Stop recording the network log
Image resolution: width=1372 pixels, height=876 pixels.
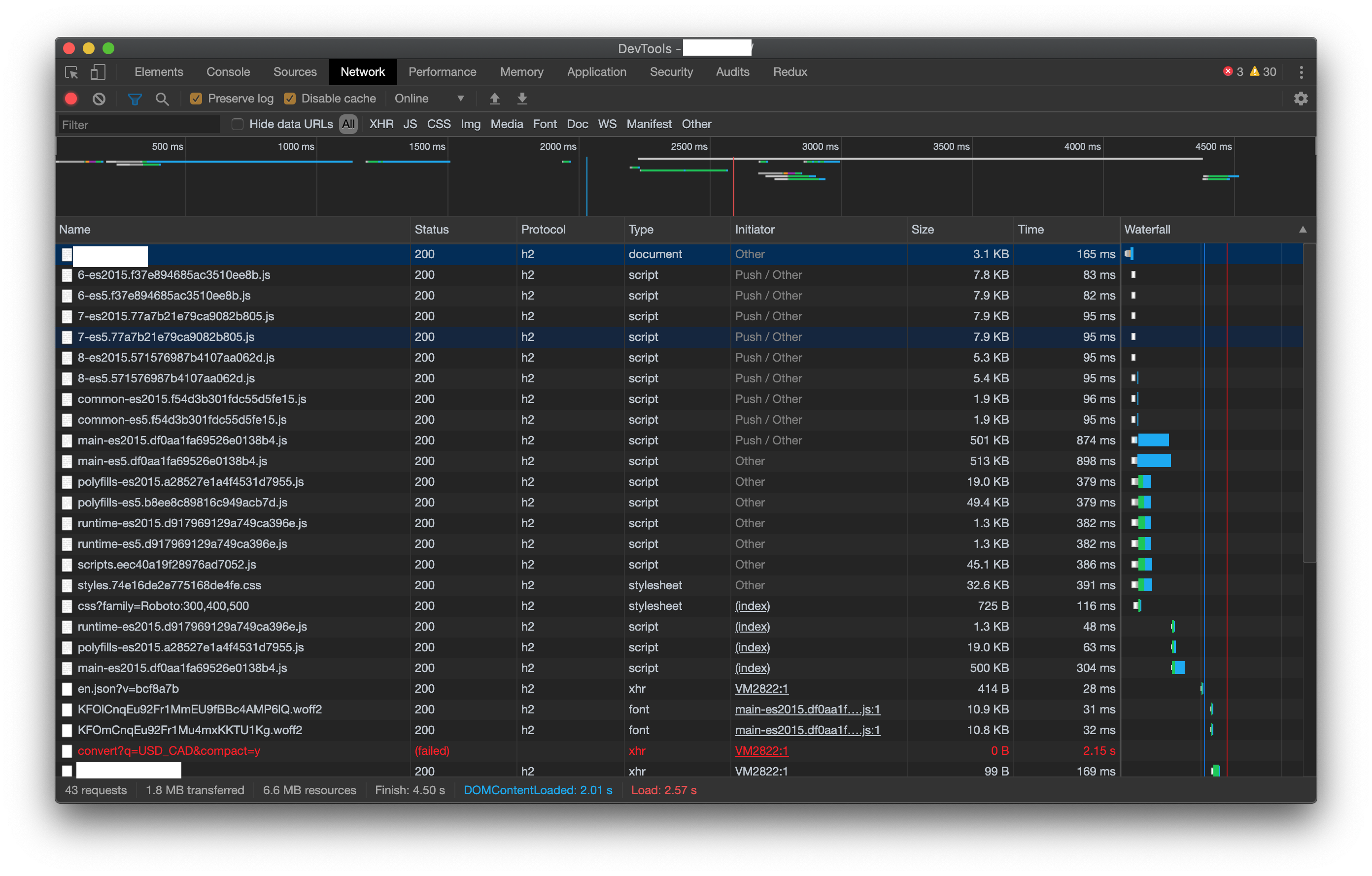pyautogui.click(x=71, y=99)
